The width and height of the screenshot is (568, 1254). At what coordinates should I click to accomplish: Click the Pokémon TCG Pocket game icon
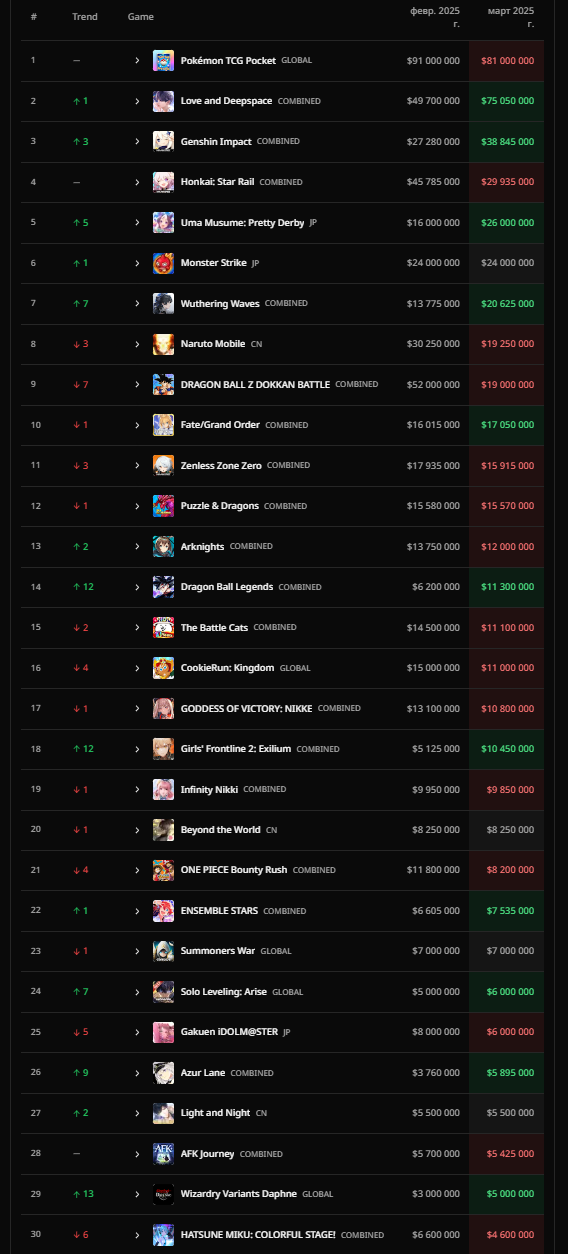pos(163,60)
